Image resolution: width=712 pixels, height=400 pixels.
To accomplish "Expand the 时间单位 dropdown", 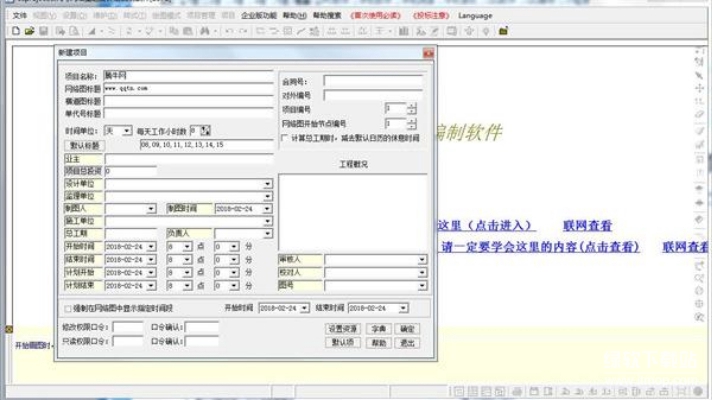I will [x=125, y=130].
